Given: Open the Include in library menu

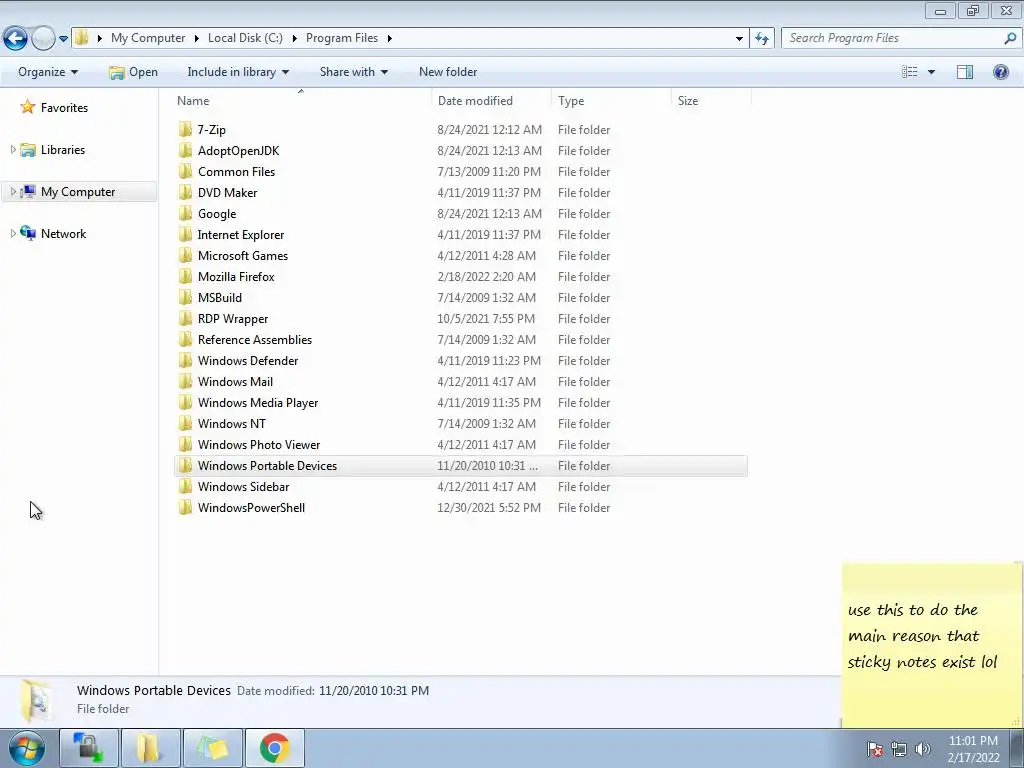Looking at the screenshot, I should 238,72.
